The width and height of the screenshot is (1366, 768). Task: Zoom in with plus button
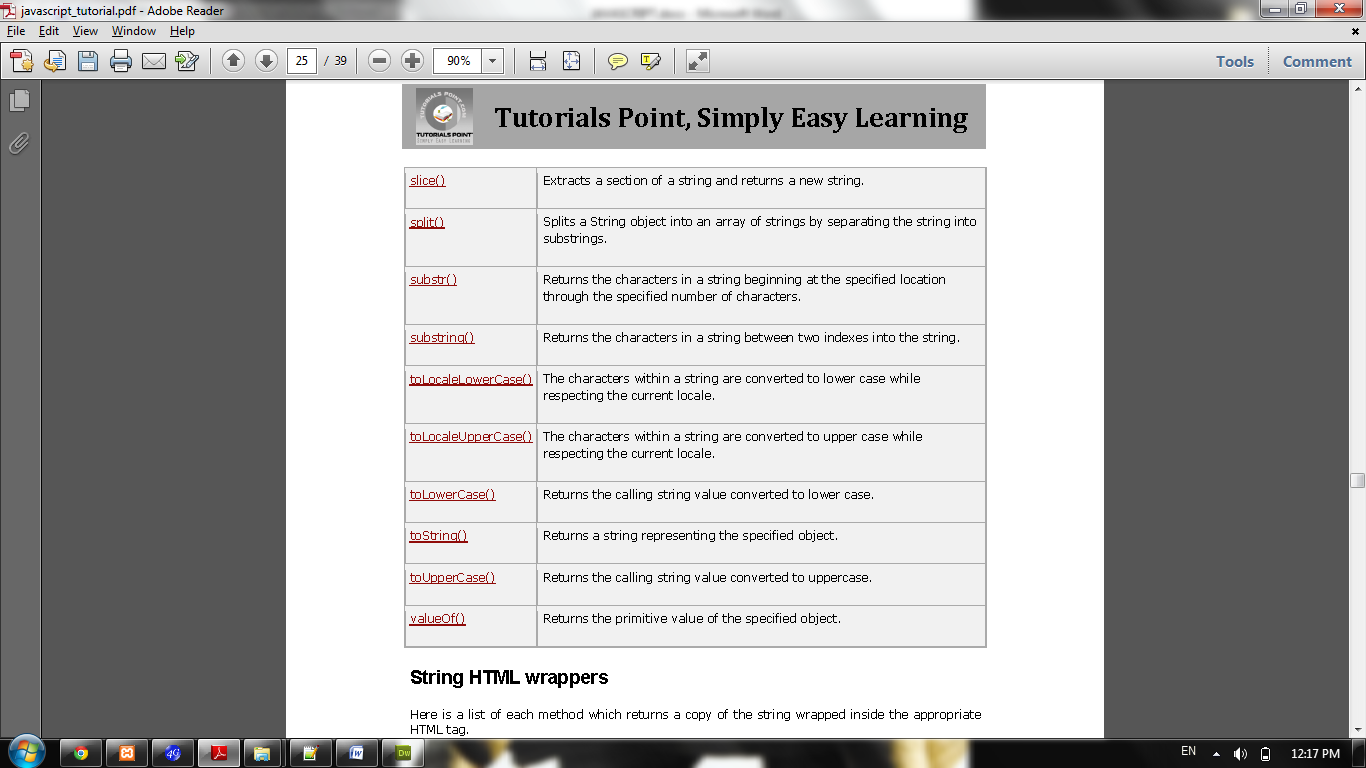pos(412,61)
